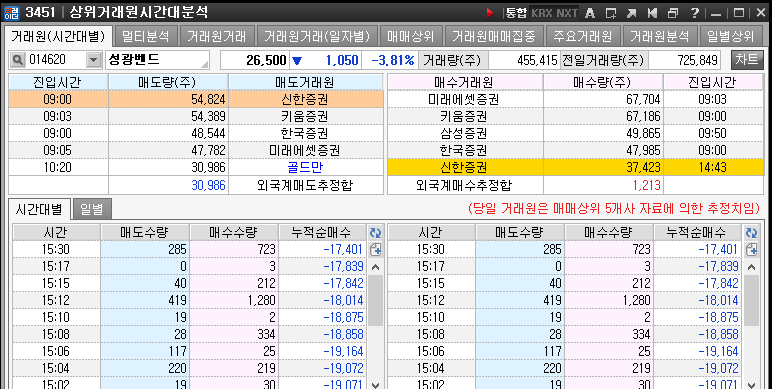The width and height of the screenshot is (772, 389).
Task: Click the plus page icon in right table
Action: click(751, 249)
